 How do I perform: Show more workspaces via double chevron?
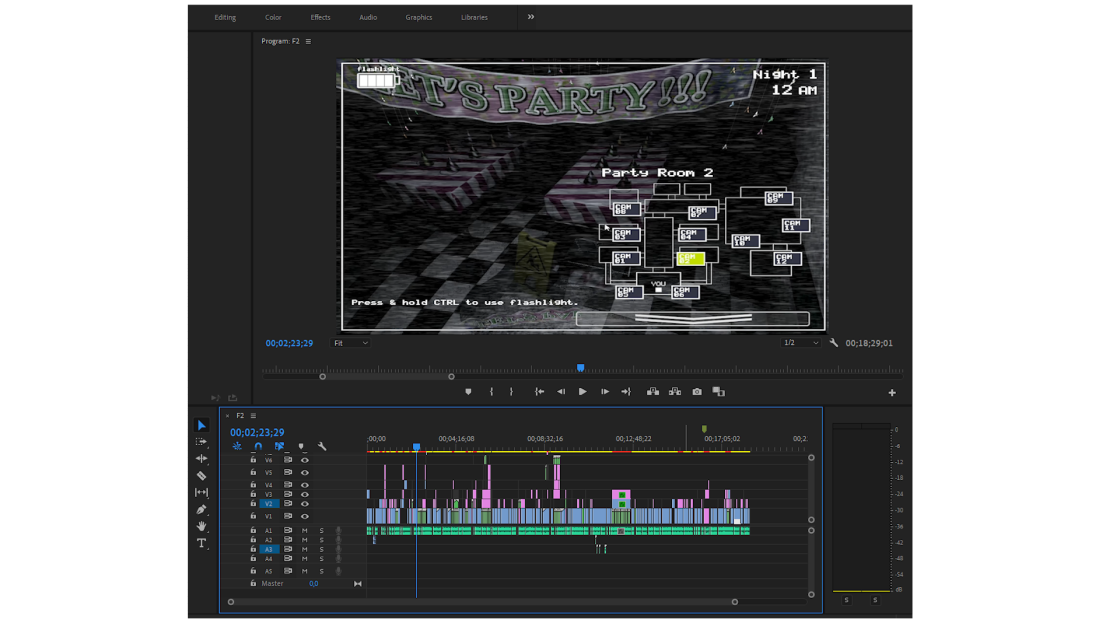(531, 17)
